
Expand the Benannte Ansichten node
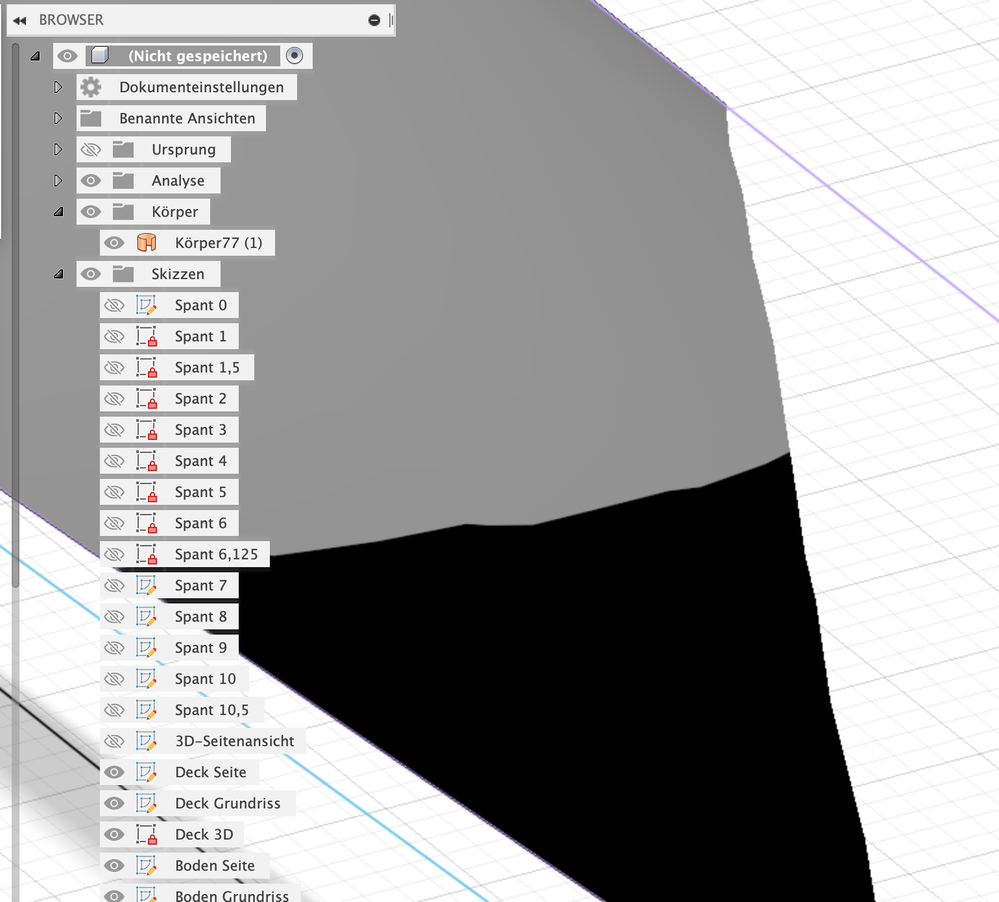(x=58, y=118)
